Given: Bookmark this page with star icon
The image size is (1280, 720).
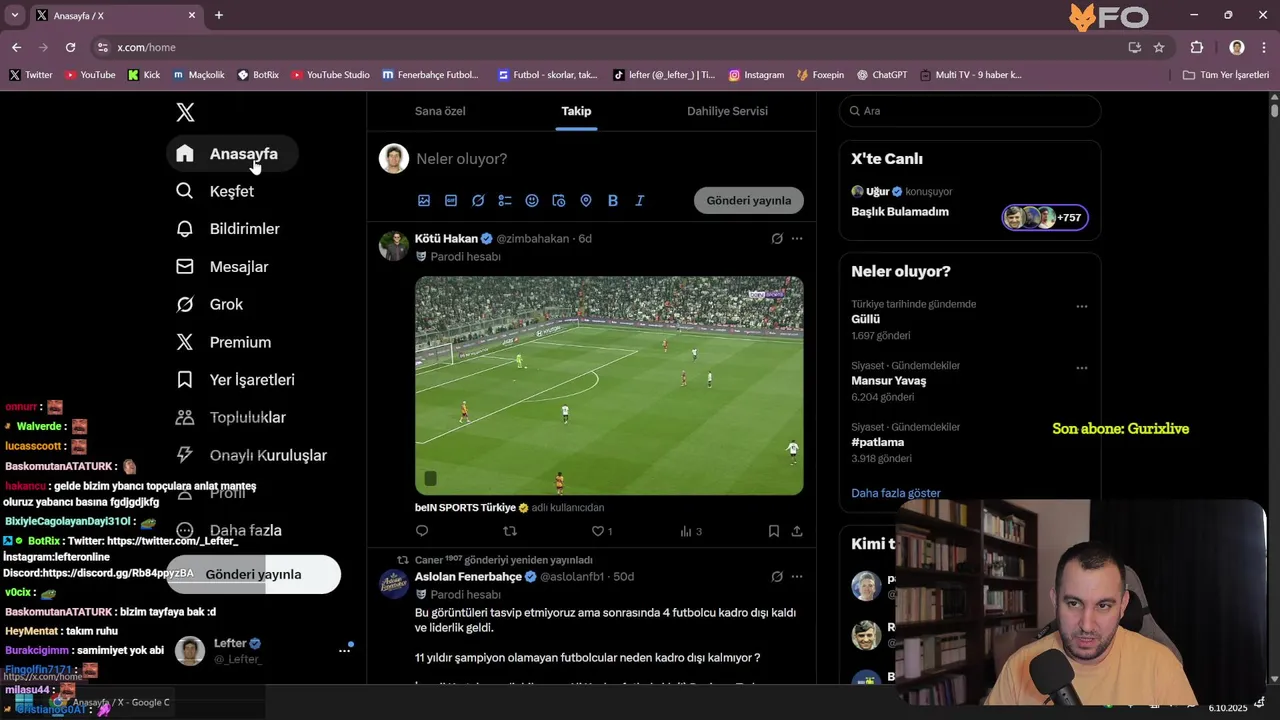Looking at the screenshot, I should [1159, 47].
